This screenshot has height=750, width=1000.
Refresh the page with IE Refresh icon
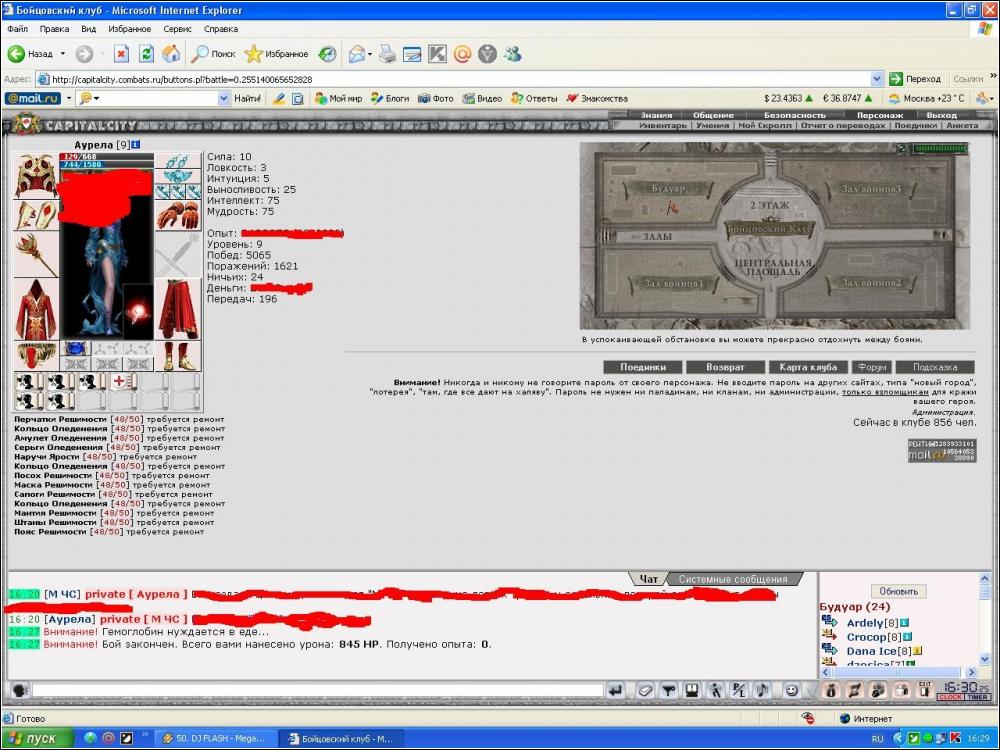pos(146,54)
